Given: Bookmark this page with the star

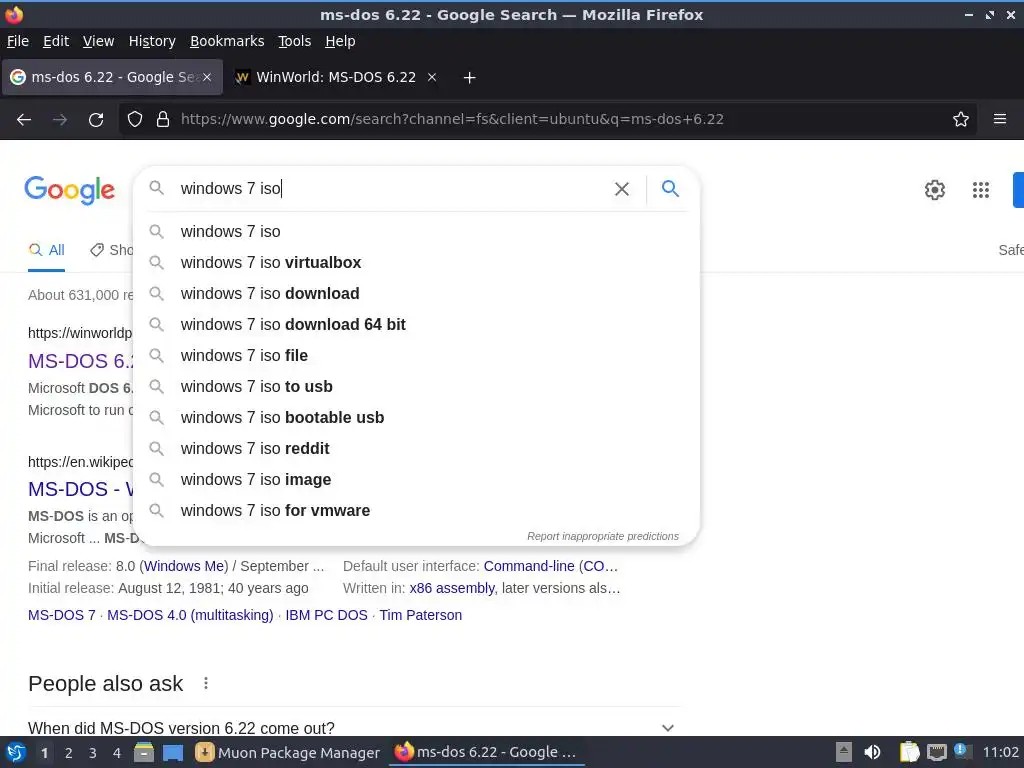Looking at the screenshot, I should 961,120.
